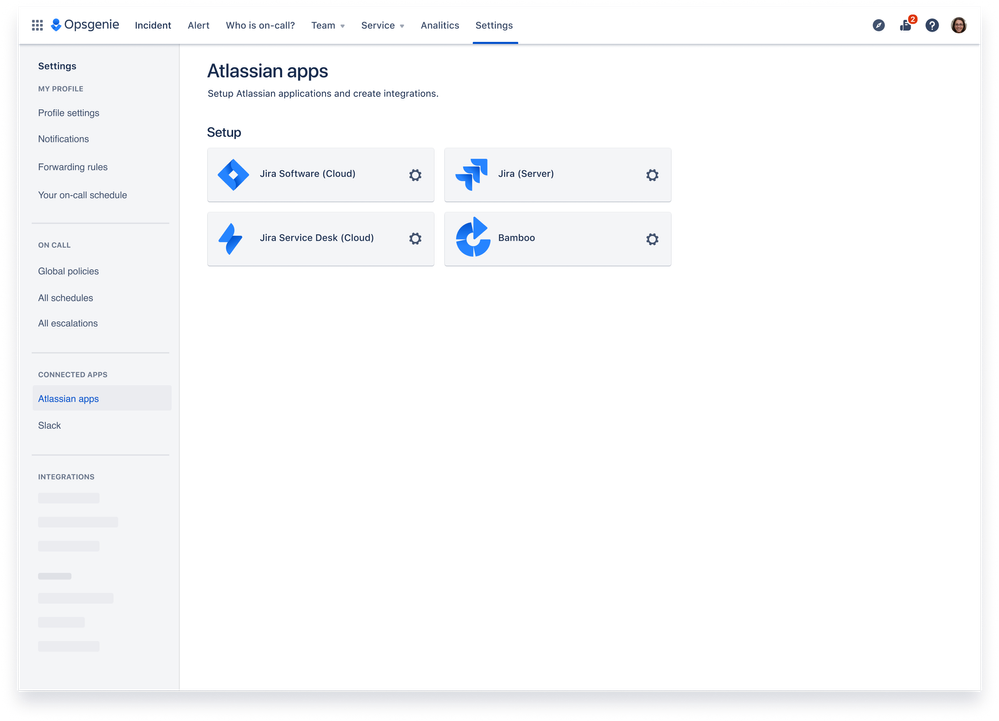Click the CONNECTED APPS section label
This screenshot has height=721, width=999.
(x=73, y=375)
